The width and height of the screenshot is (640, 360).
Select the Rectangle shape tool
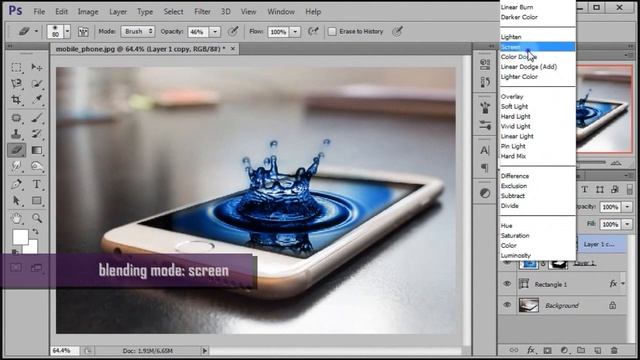[37, 200]
